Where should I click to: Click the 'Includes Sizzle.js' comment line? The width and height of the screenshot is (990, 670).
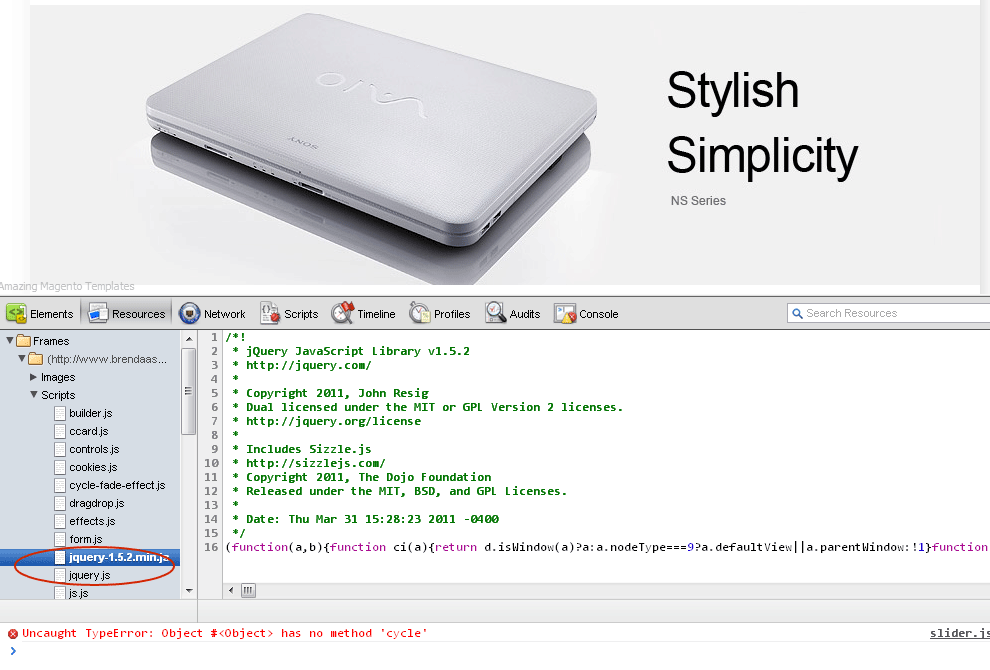click(308, 450)
